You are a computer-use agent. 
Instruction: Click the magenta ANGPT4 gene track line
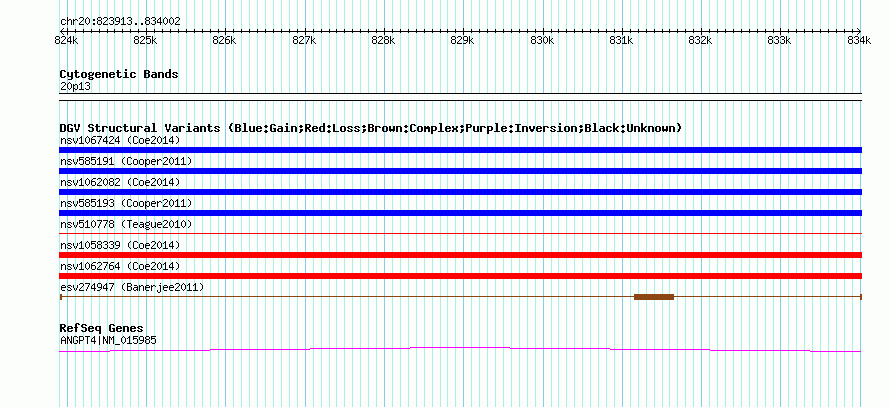pos(460,349)
